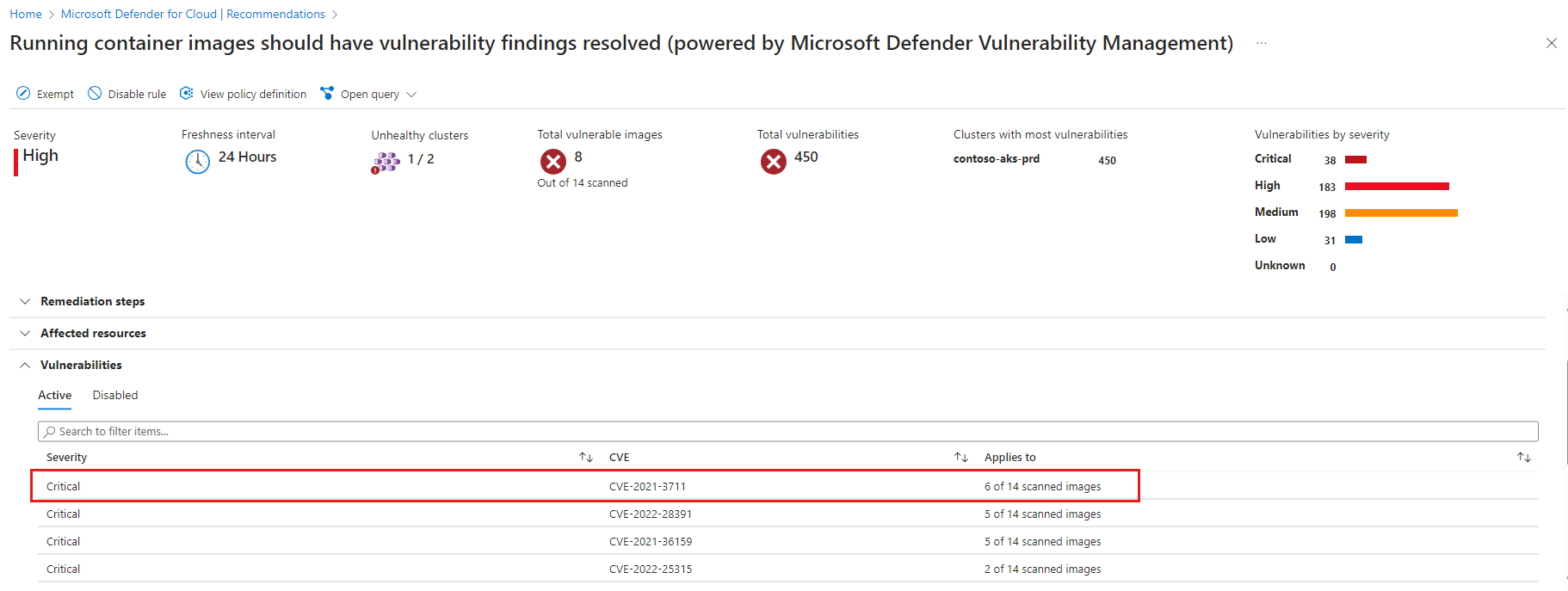Viewport: 1568px width, 591px height.
Task: Click the Medium severity orange bar
Action: [x=1401, y=213]
